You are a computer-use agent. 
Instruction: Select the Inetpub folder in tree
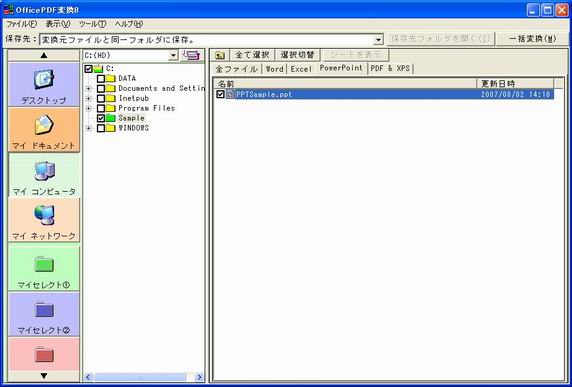click(x=134, y=98)
